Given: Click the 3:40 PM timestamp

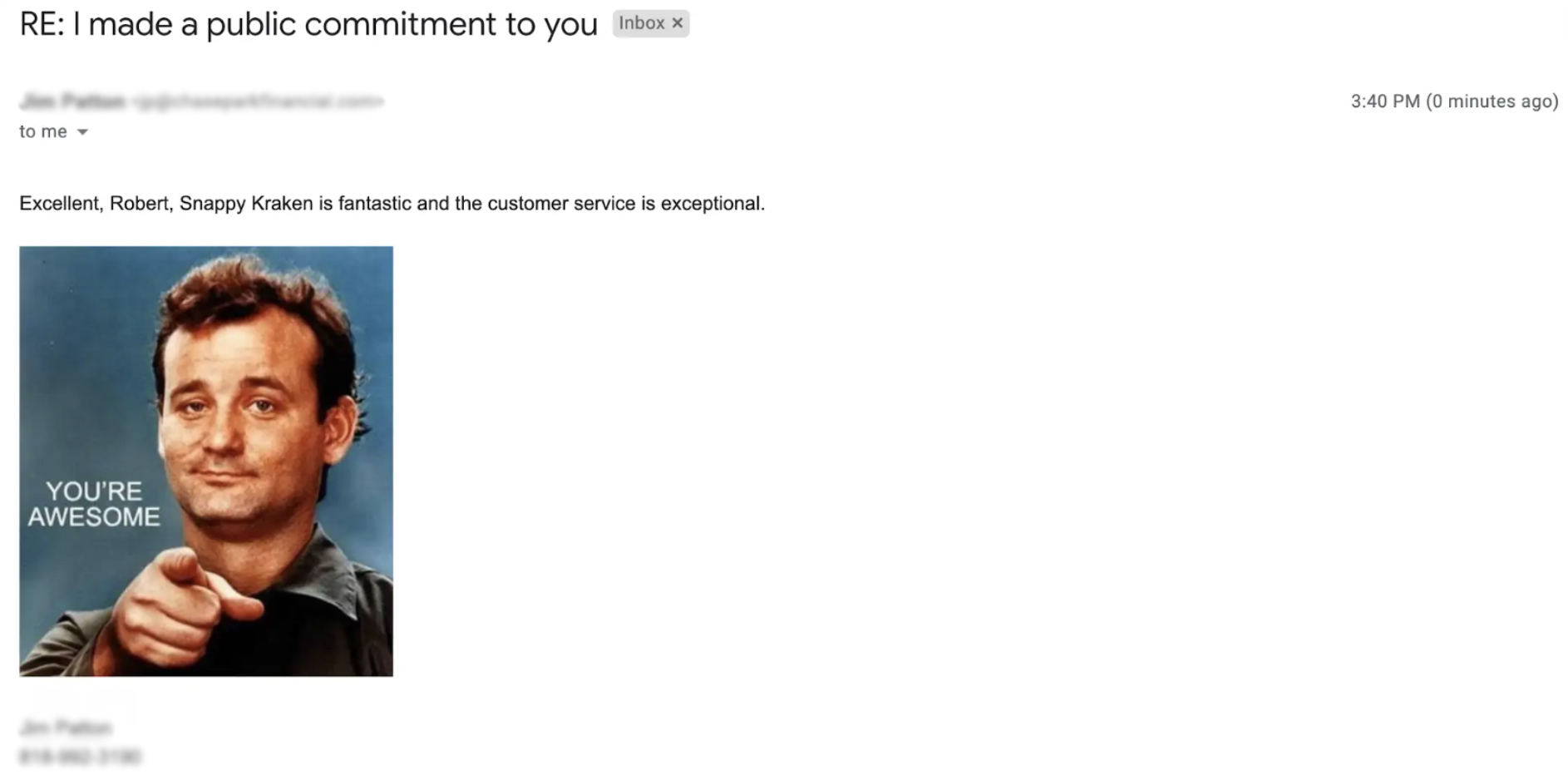Looking at the screenshot, I should pyautogui.click(x=1385, y=101).
